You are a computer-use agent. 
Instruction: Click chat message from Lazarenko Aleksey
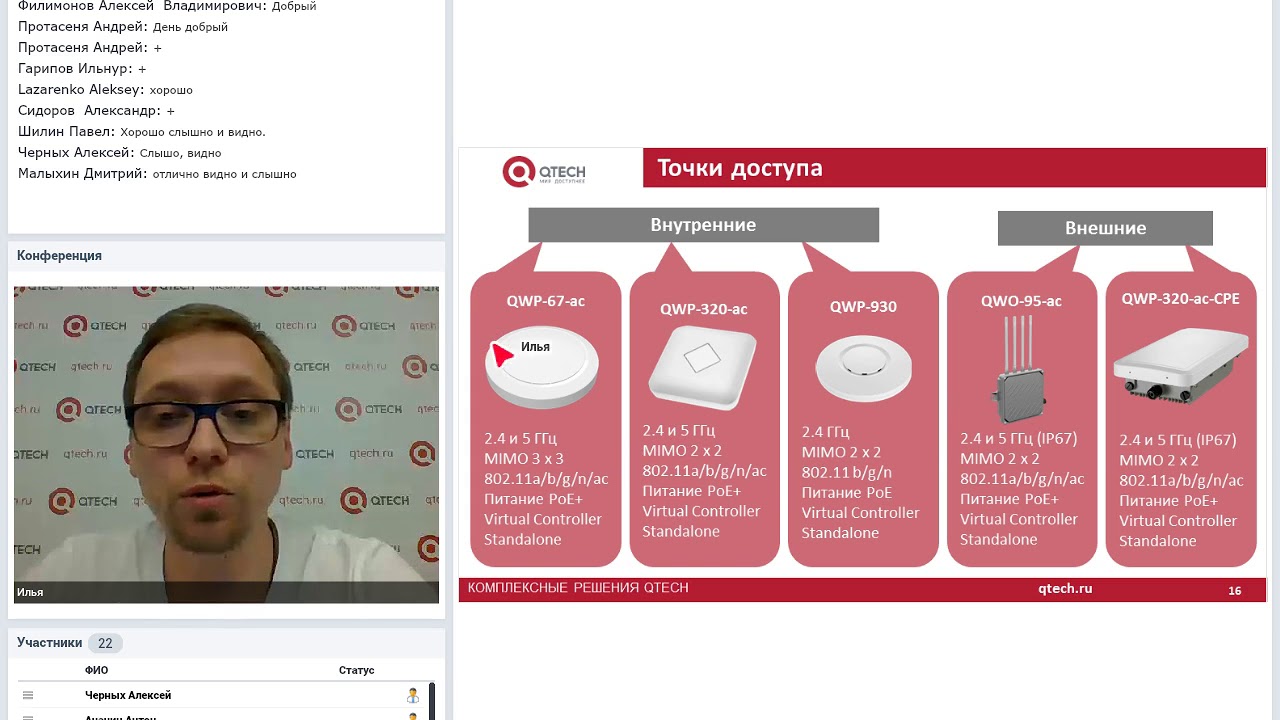point(105,90)
